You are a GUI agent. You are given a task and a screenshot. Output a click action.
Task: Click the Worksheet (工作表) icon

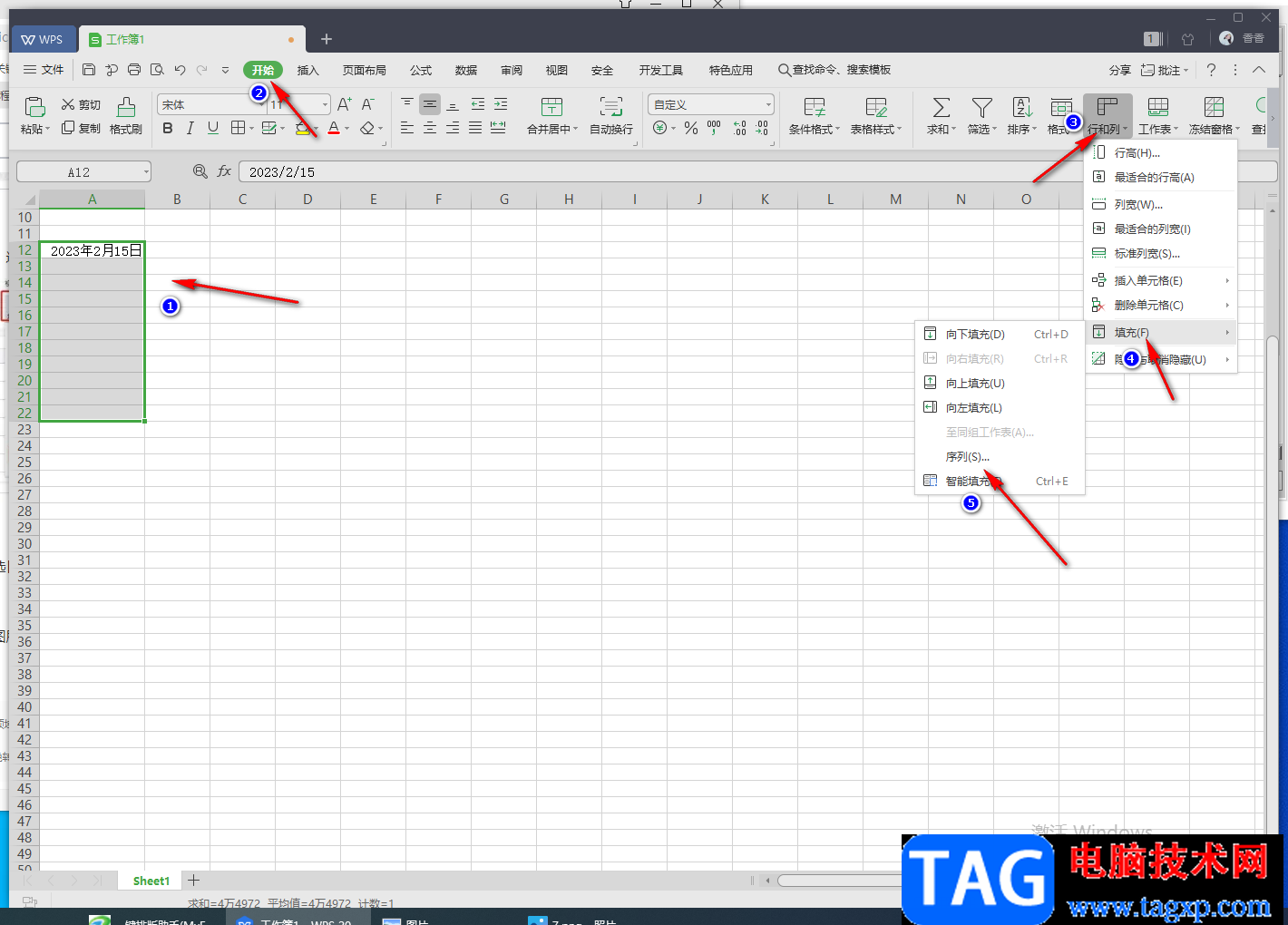pos(1158,108)
